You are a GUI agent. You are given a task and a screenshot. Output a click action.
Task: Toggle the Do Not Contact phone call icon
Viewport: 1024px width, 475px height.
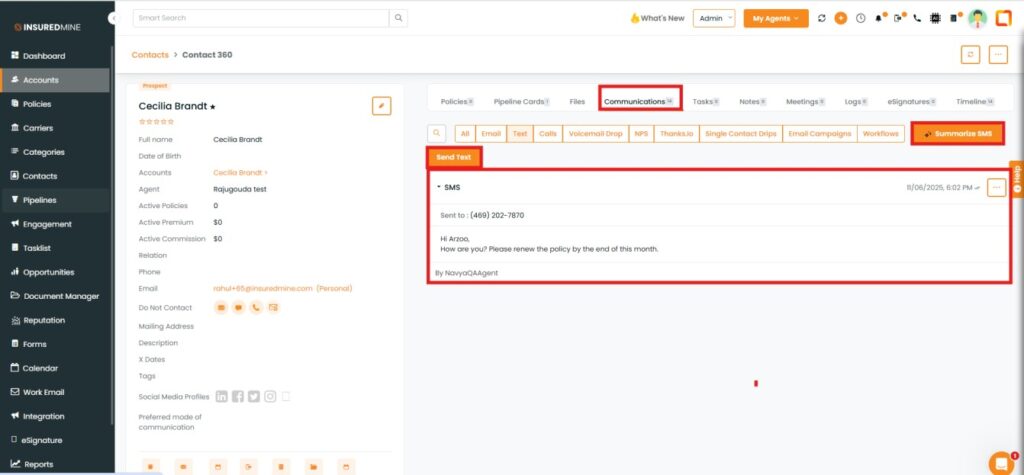(x=256, y=307)
